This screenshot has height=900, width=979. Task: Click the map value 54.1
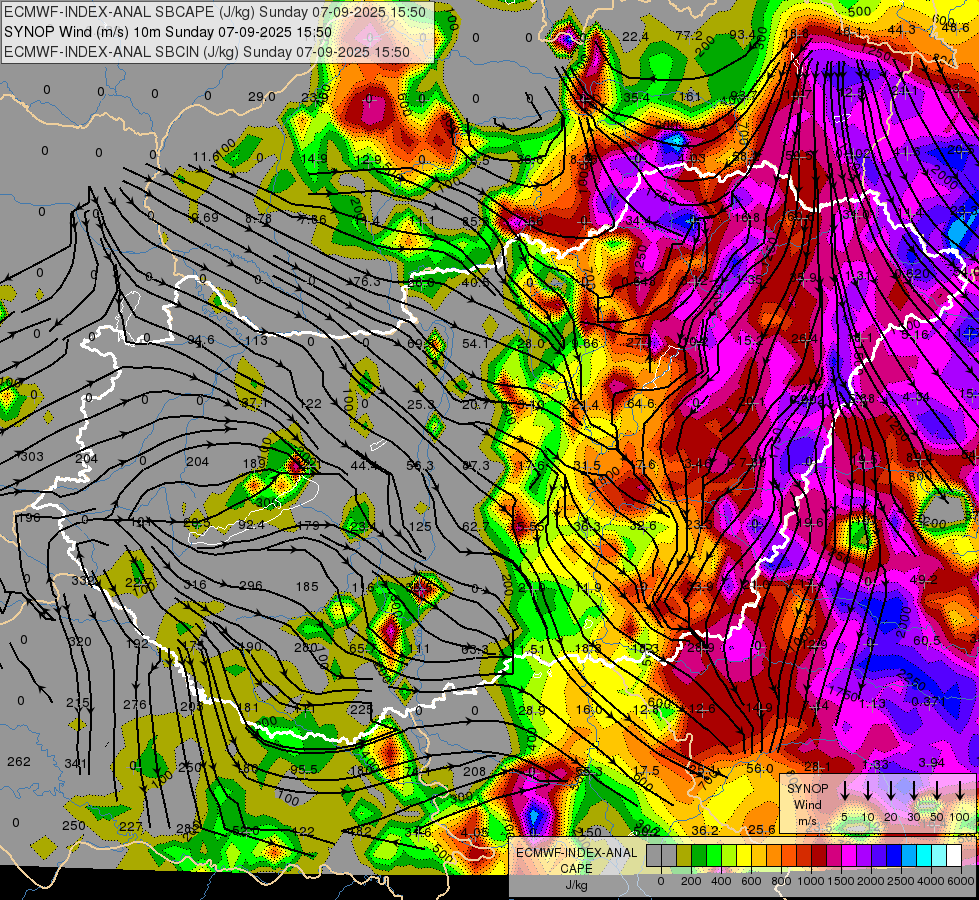tap(475, 344)
